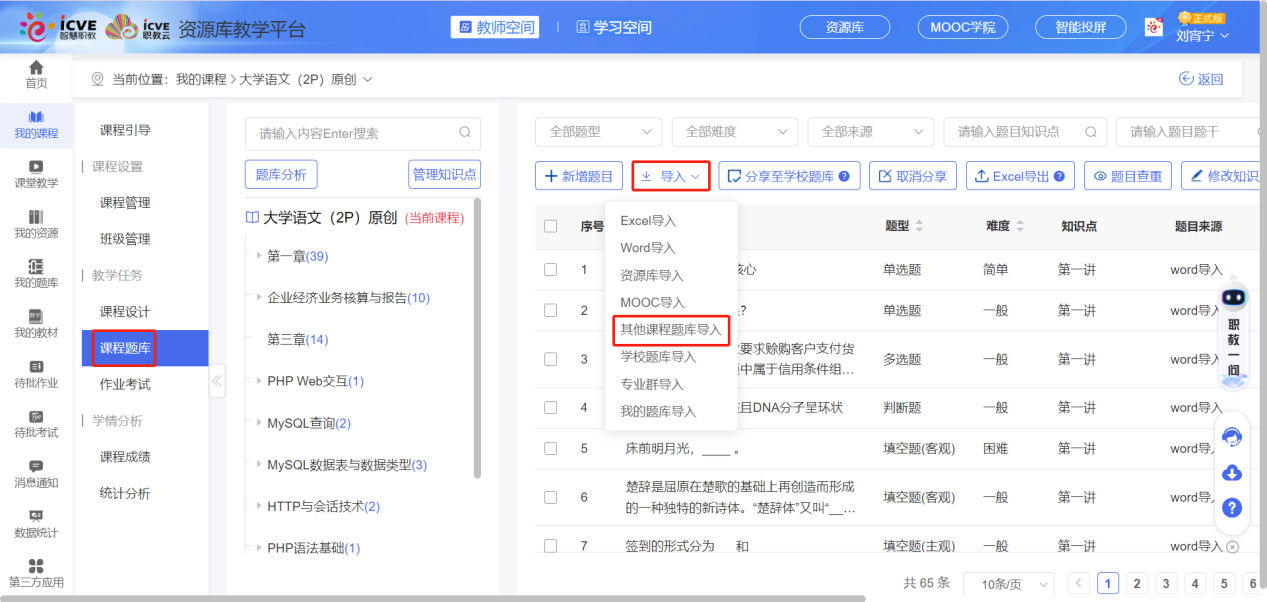
Task: Open 数据统计 sidebar icon
Action: pyautogui.click(x=36, y=523)
